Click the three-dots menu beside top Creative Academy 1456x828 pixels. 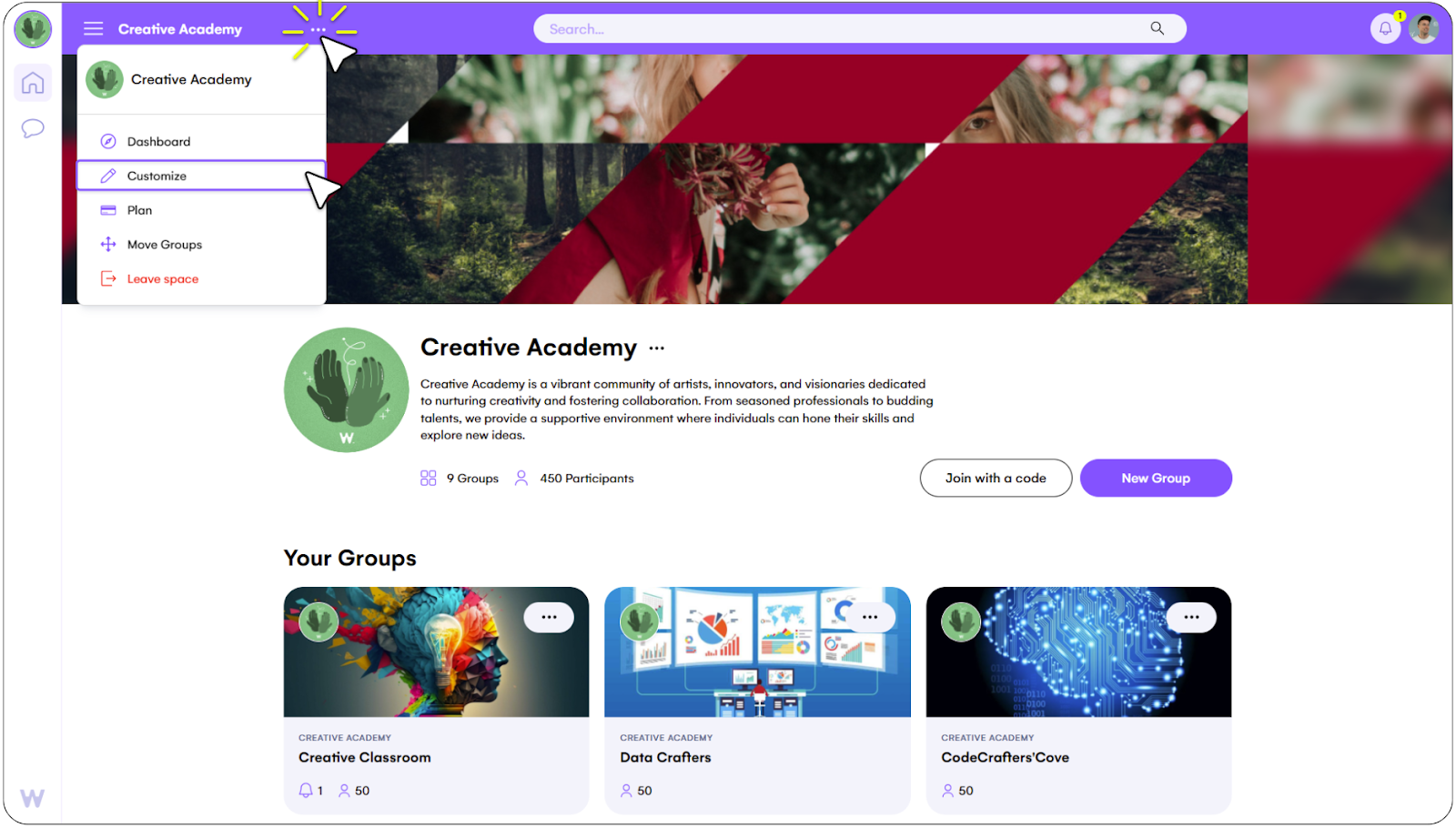click(x=318, y=30)
